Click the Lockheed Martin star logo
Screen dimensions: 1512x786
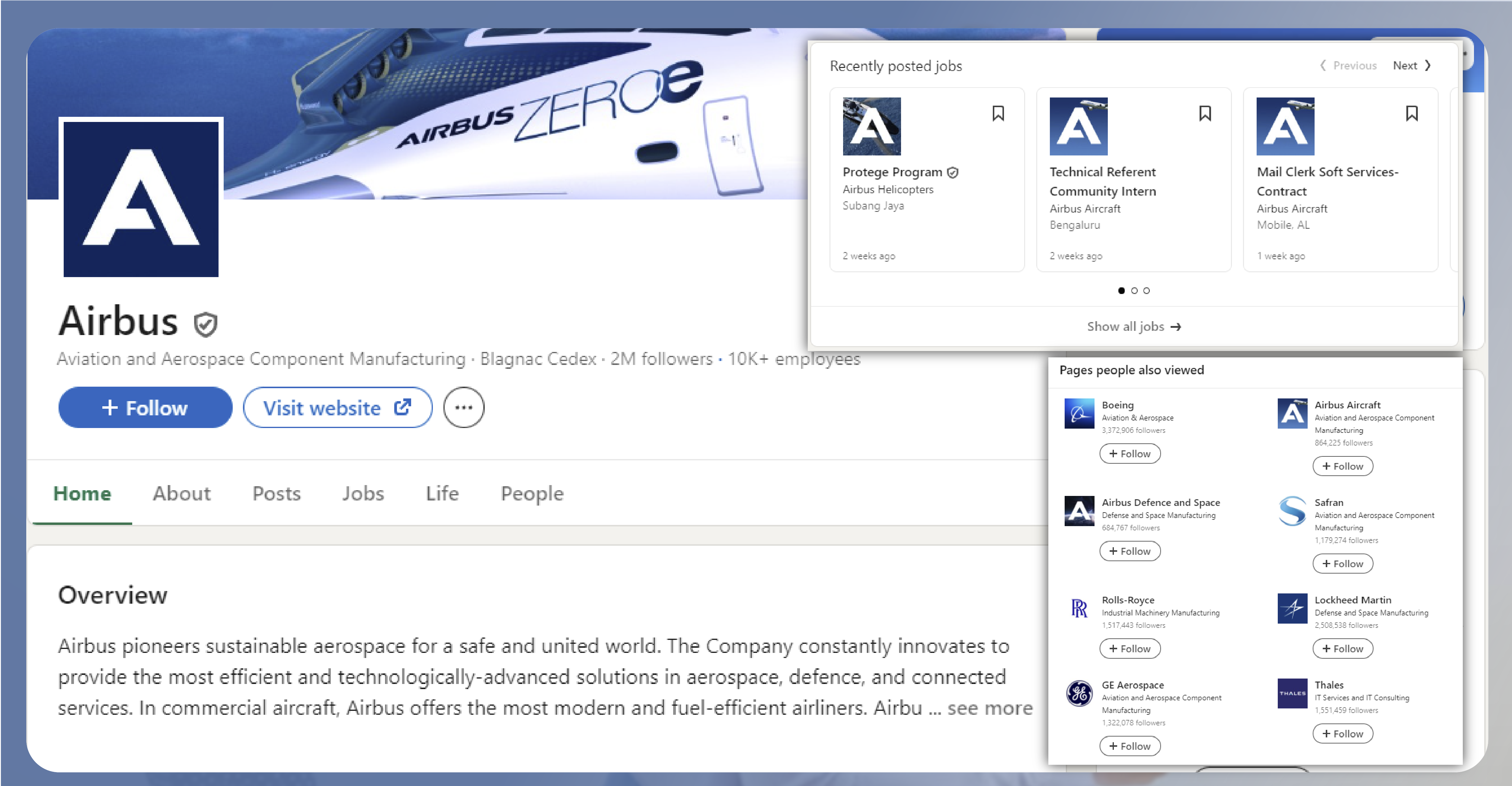tap(1292, 609)
